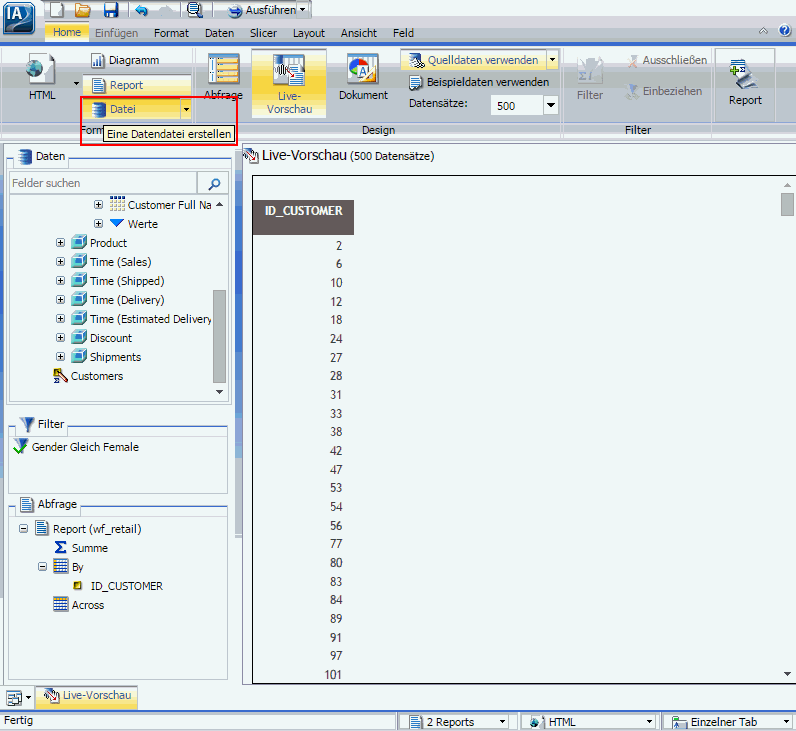Select the Customers tree item
This screenshot has width=796, height=731.
96,376
